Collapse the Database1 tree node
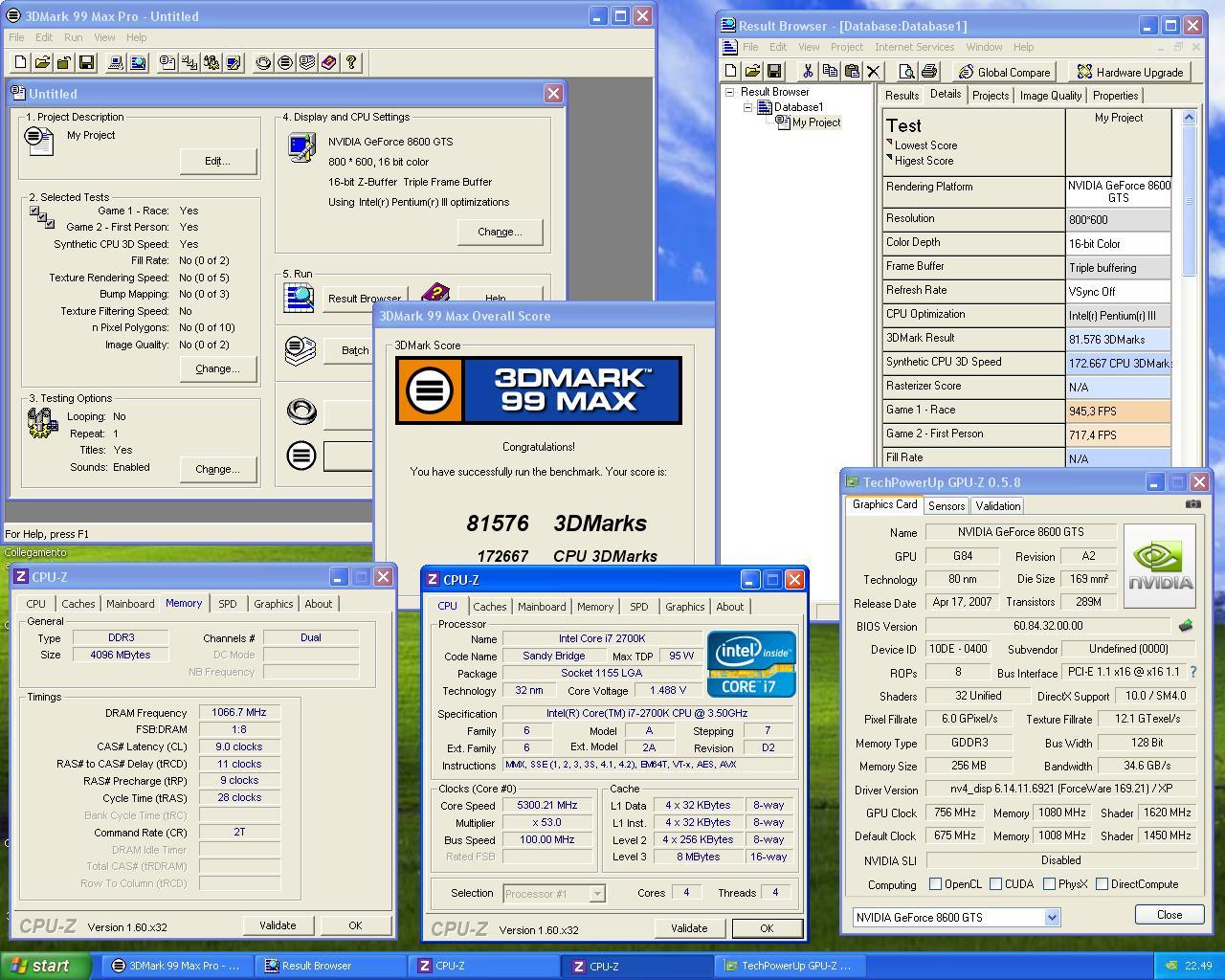Screen dimensions: 1225x980 748,107
